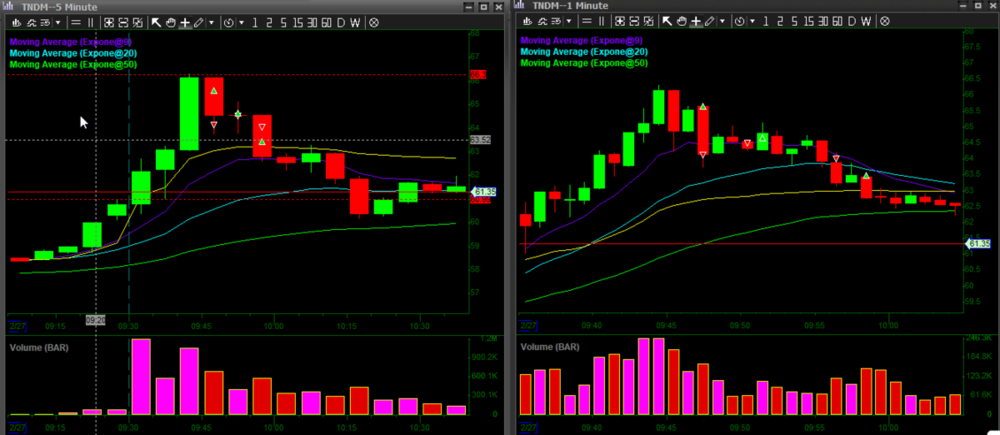Focus the TNDM--5 Minute window title
The height and width of the screenshot is (435, 1000).
pos(58,6)
